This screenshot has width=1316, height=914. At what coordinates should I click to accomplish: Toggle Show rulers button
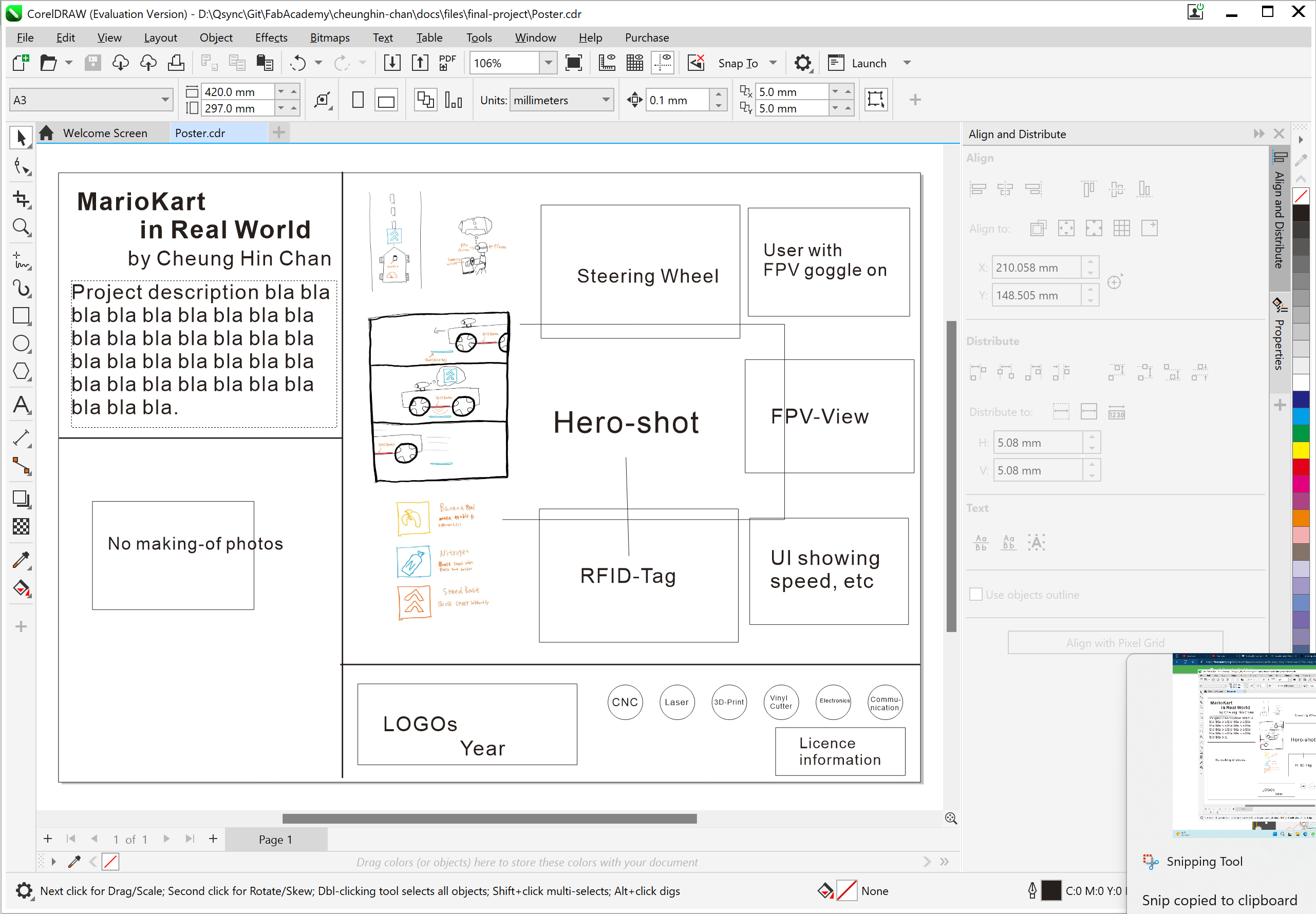pyautogui.click(x=607, y=63)
